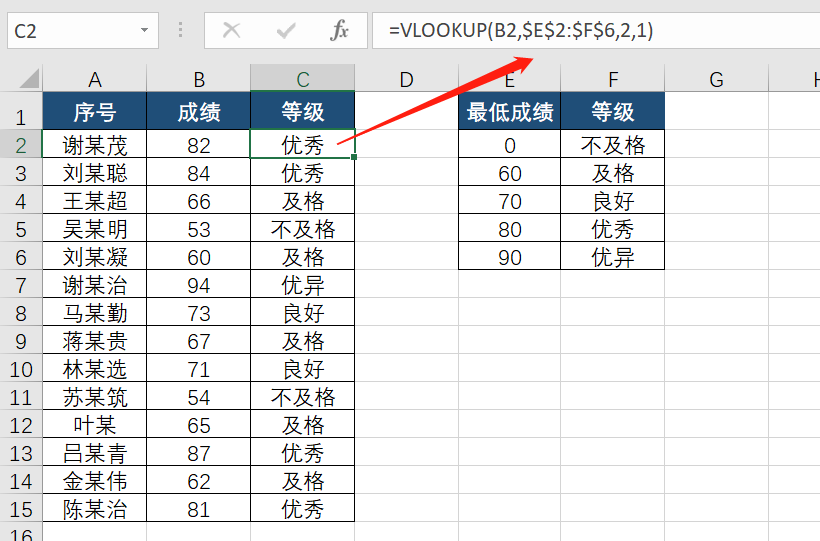
Task: Click the Enter checkmark formula bar icon
Action: [286, 31]
